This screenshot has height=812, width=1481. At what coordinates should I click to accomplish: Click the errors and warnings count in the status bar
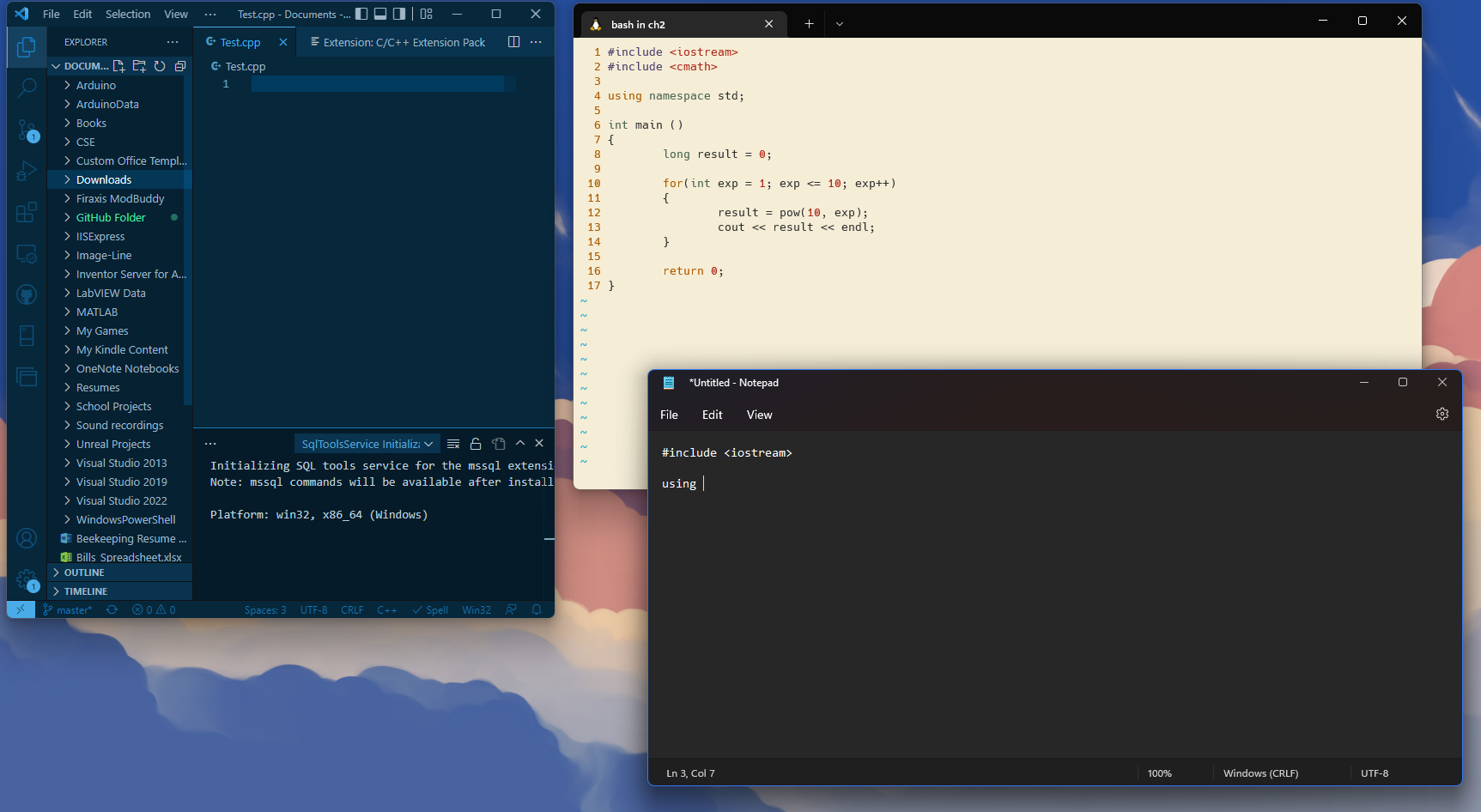pyautogui.click(x=154, y=609)
